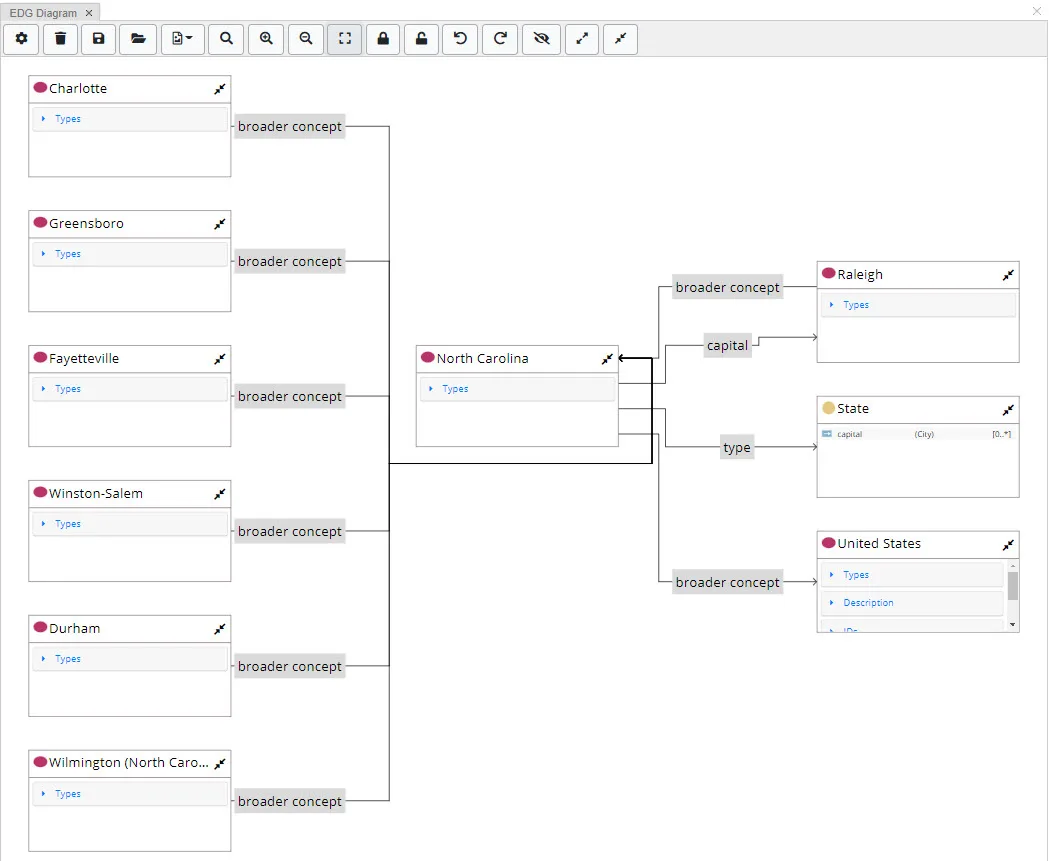
Task: Save the diagram using the floppy disk icon
Action: (x=98, y=39)
